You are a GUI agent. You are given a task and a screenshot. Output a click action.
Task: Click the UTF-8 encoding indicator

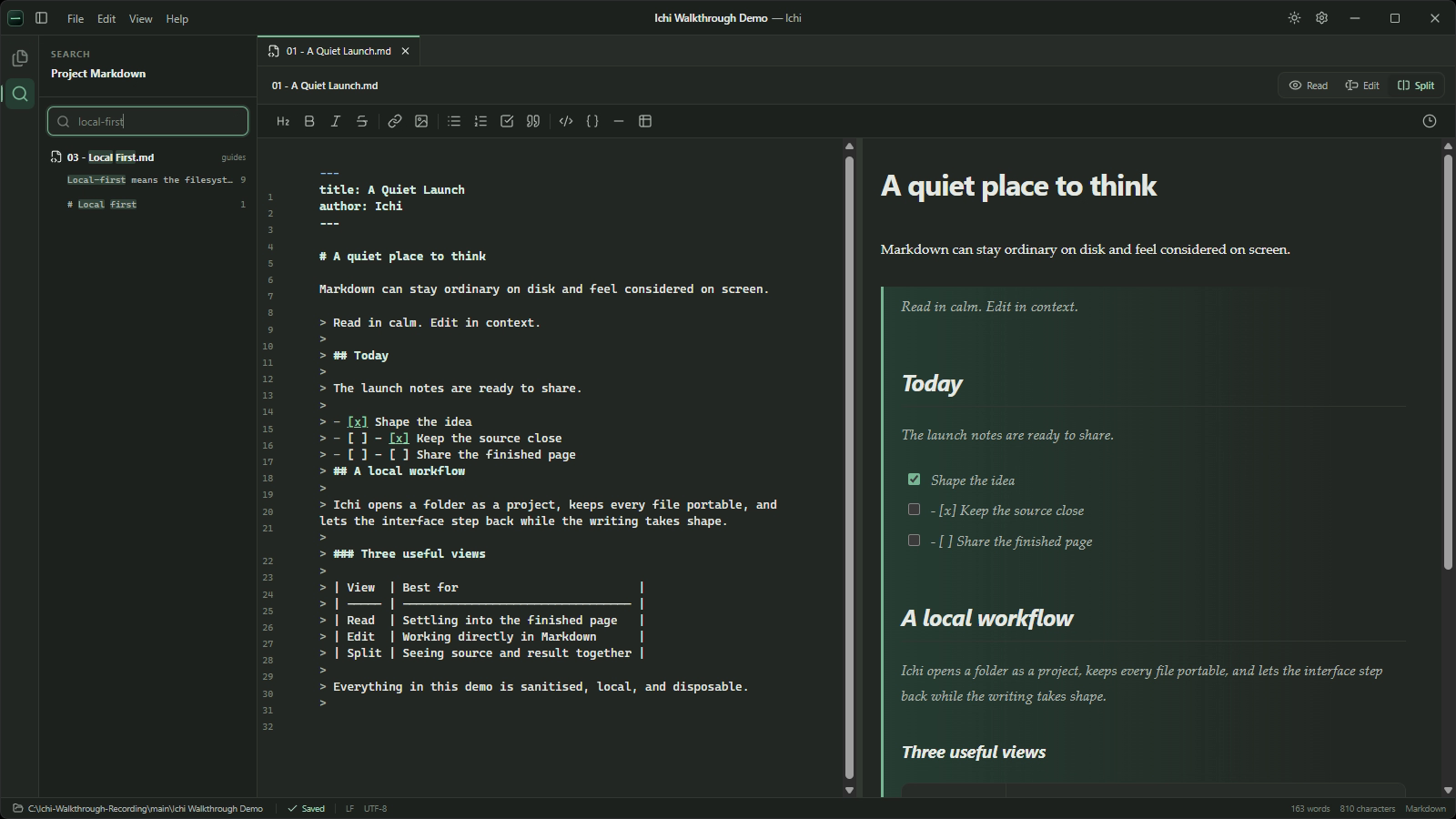375,808
